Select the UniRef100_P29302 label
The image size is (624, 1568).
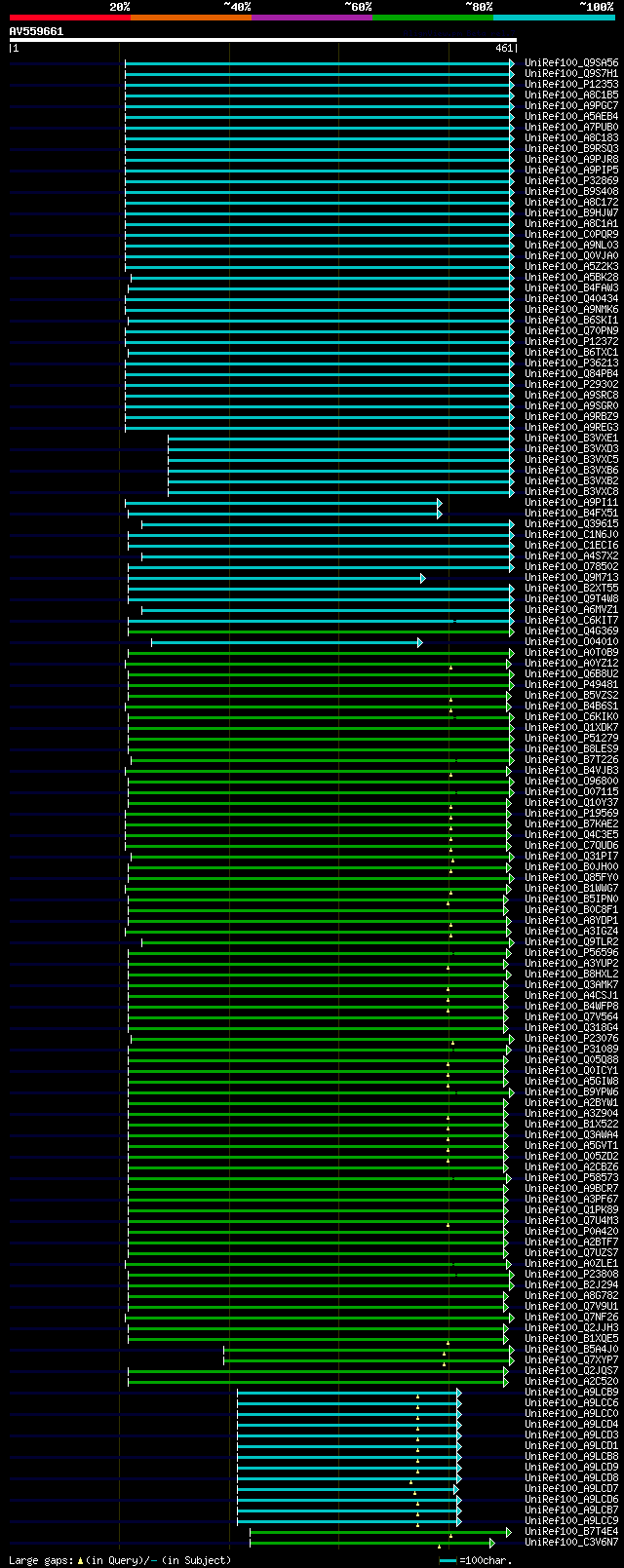tap(571, 384)
